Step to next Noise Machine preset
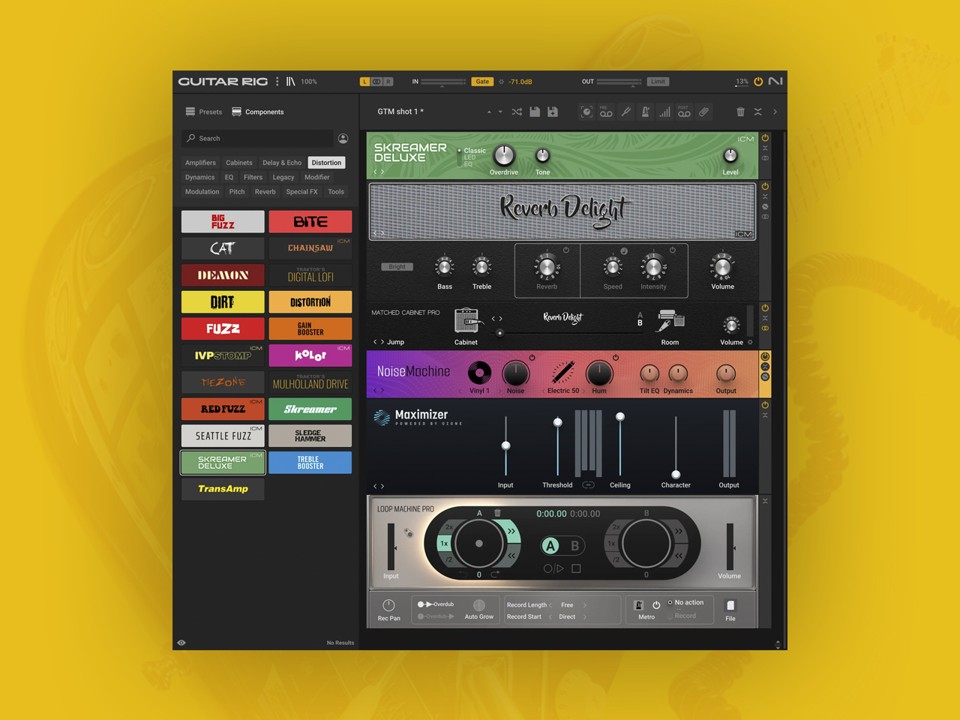Viewport: 960px width, 720px height. point(383,390)
